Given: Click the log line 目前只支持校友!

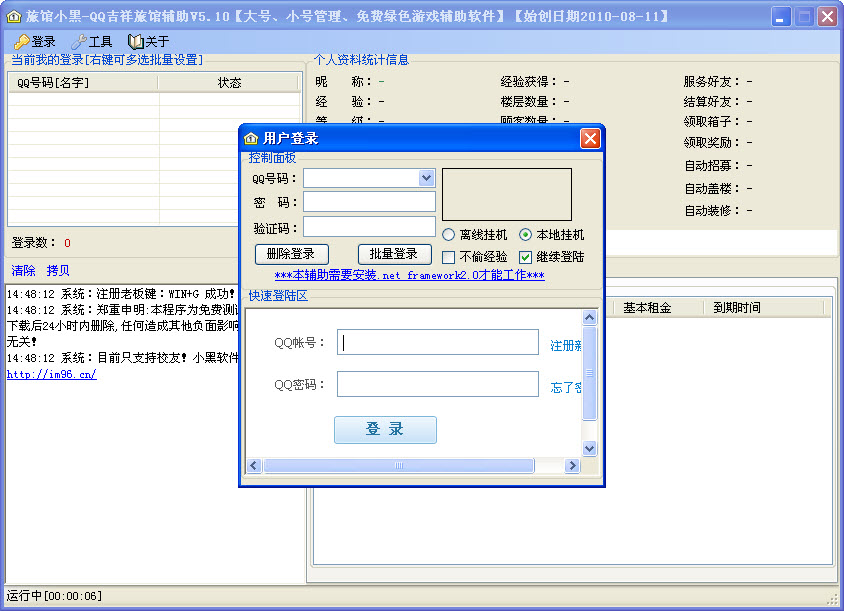Looking at the screenshot, I should point(123,358).
